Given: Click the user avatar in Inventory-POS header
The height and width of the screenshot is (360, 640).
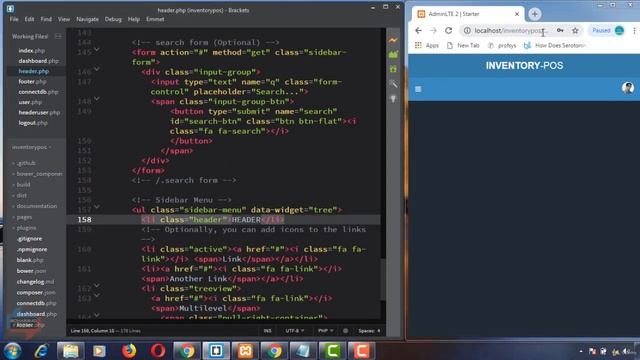Looking at the screenshot, I should [628, 88].
